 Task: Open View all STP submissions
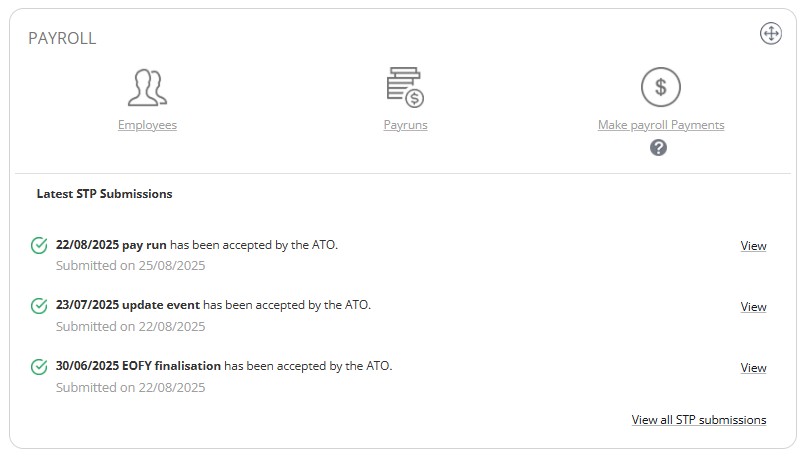click(x=699, y=420)
